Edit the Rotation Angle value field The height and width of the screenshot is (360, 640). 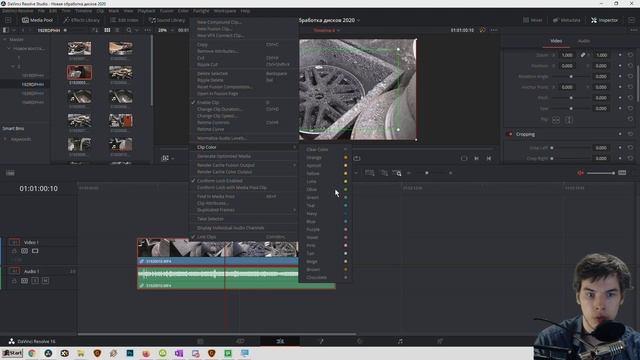click(x=601, y=76)
